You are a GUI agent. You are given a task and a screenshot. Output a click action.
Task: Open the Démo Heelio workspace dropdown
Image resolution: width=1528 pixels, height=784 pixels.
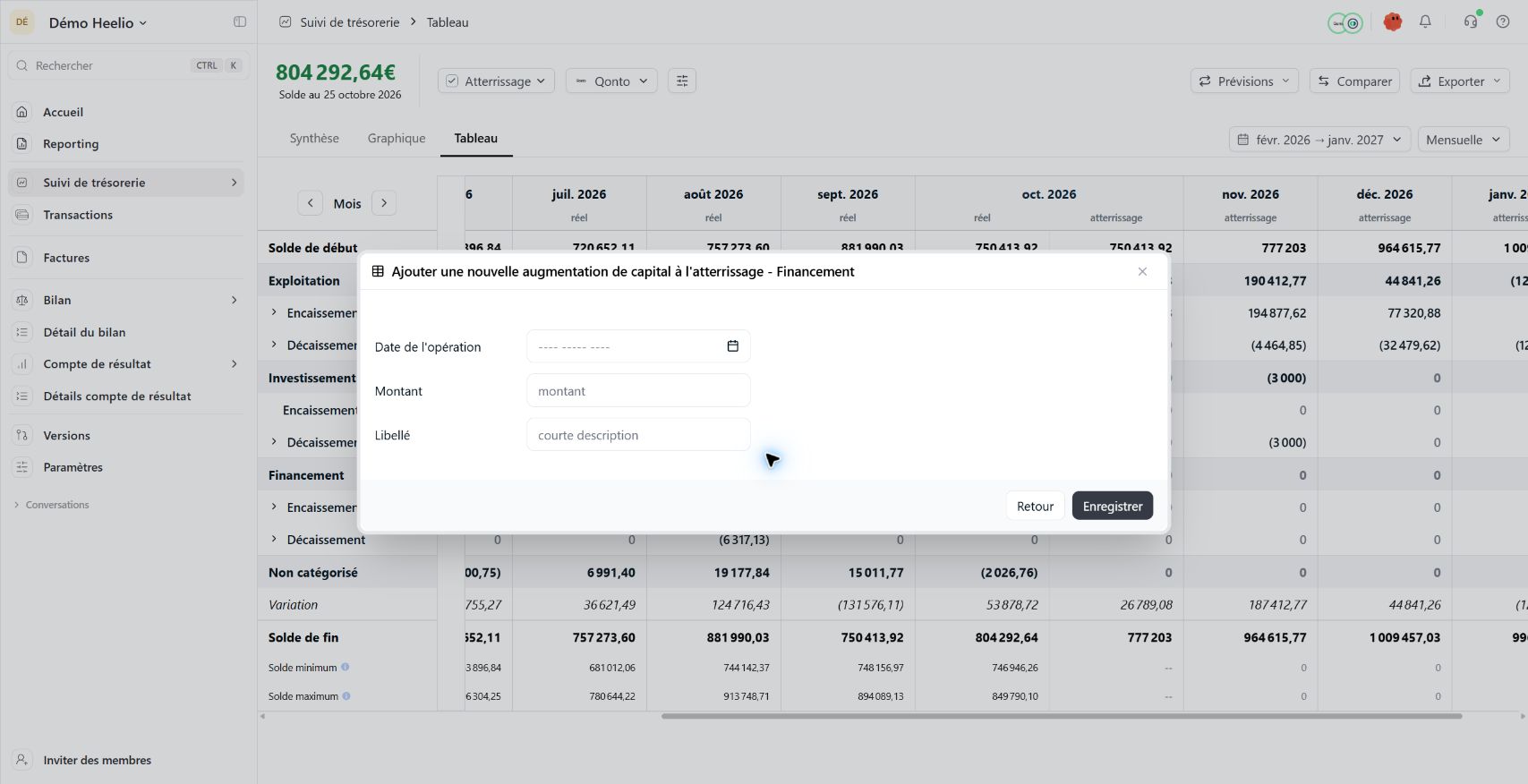pyautogui.click(x=98, y=22)
